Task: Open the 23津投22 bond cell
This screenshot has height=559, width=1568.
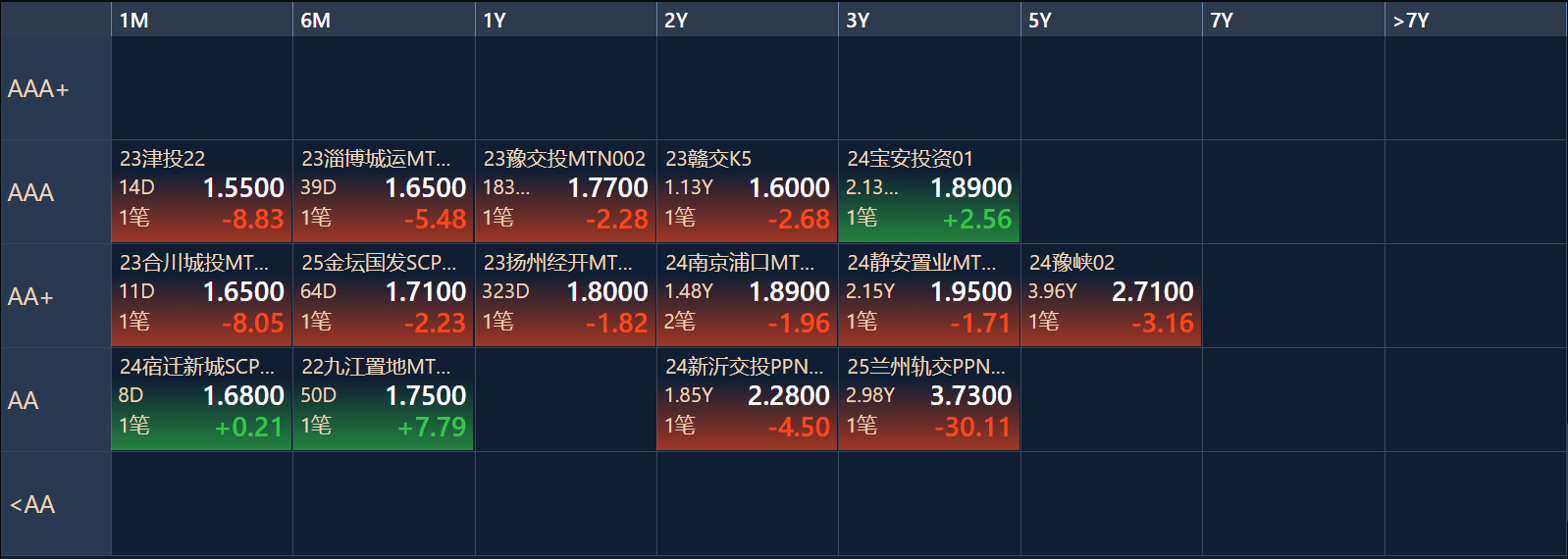Action: pos(201,191)
